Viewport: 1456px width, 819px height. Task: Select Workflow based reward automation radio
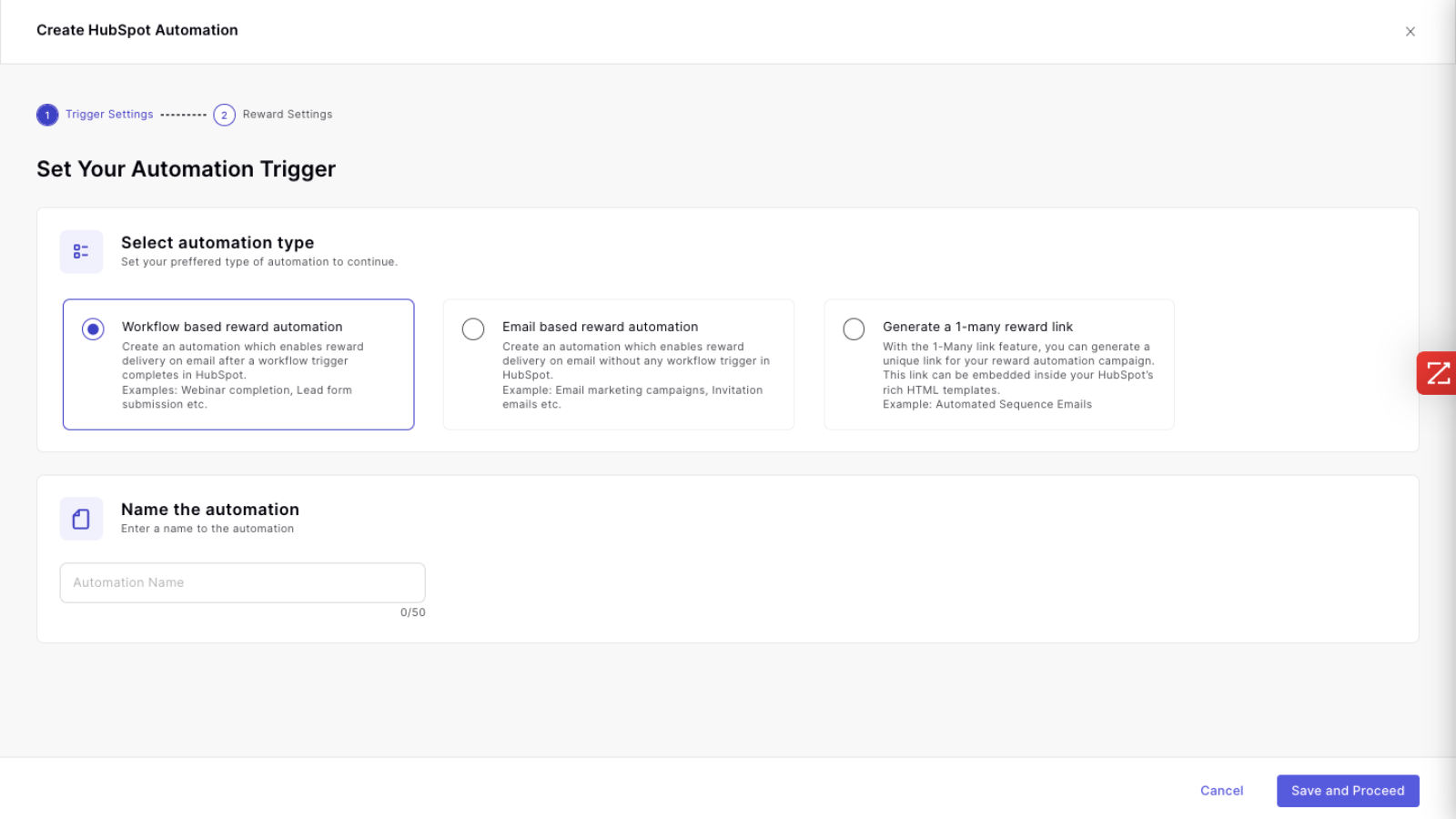pyautogui.click(x=93, y=329)
